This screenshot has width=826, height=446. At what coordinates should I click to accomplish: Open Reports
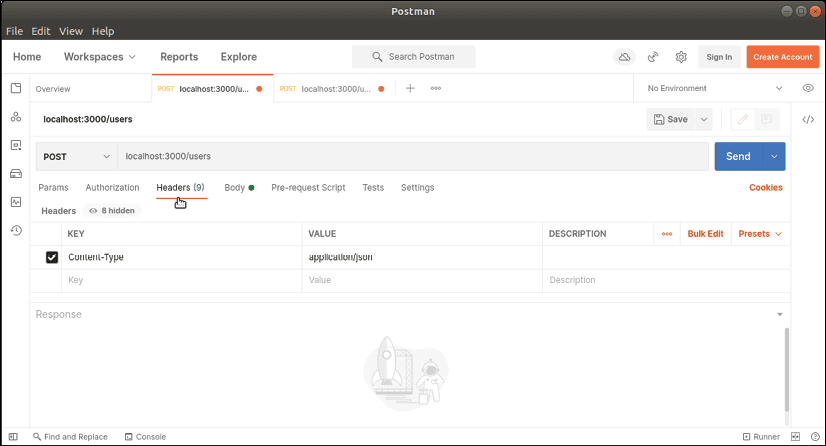(x=179, y=57)
